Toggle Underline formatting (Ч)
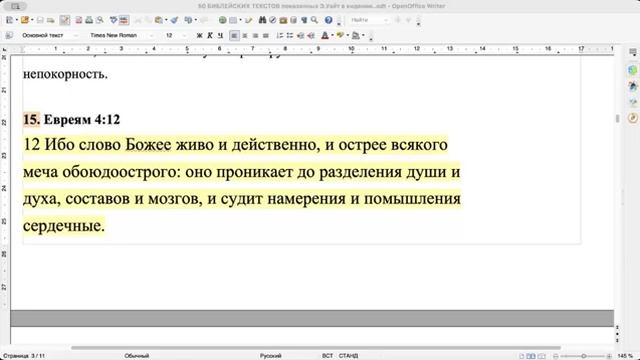Image resolution: width=640 pixels, height=360 pixels. (220, 36)
